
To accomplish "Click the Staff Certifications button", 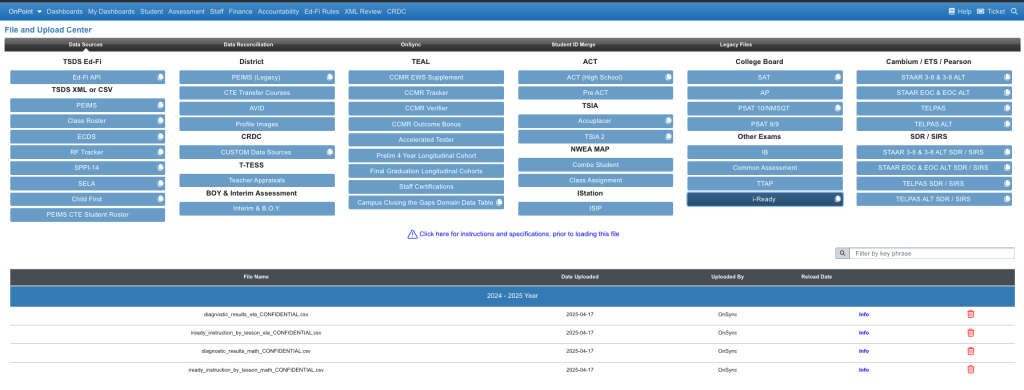I will (x=426, y=187).
